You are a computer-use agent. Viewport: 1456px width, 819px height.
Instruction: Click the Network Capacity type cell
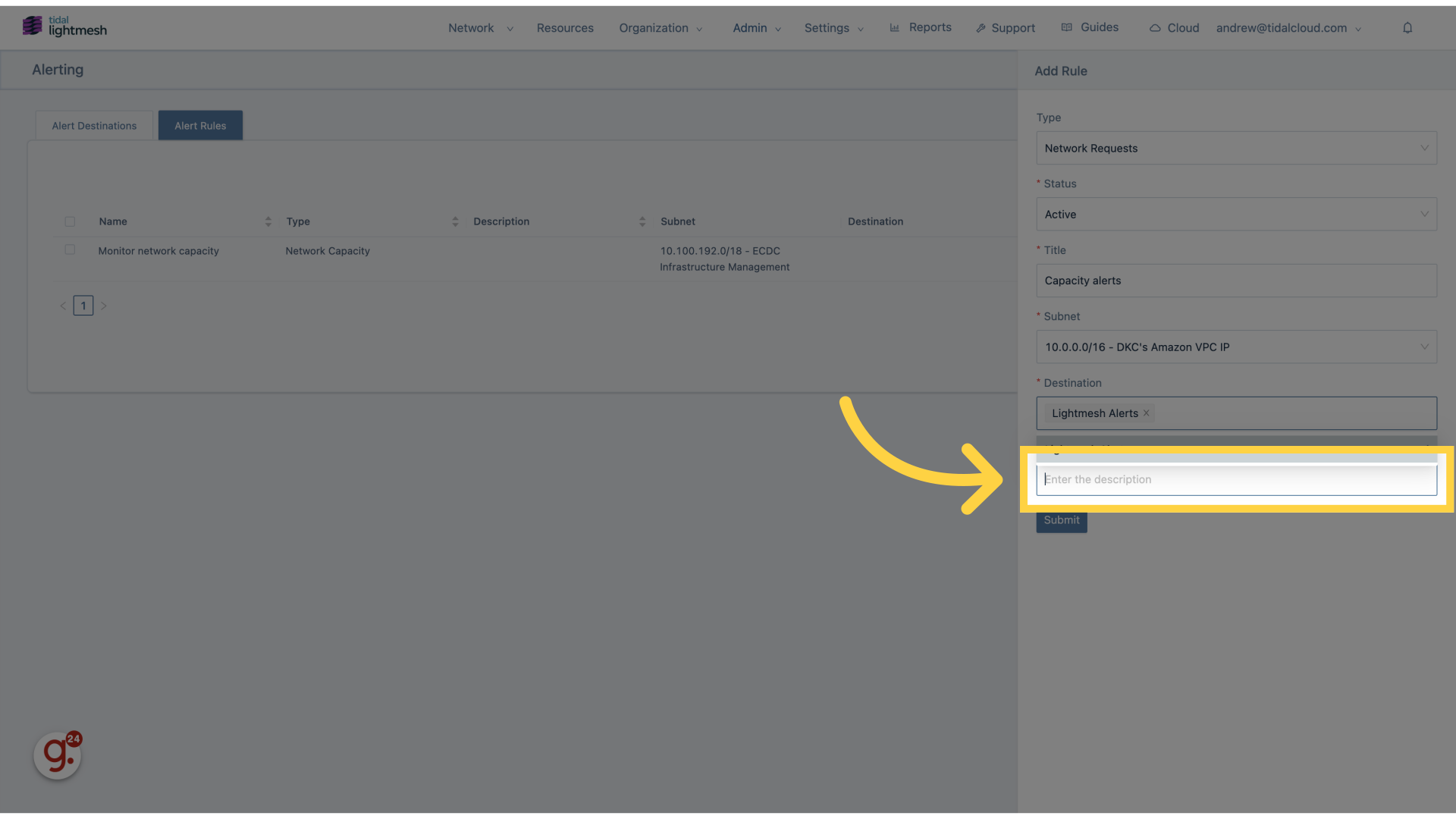tap(328, 251)
